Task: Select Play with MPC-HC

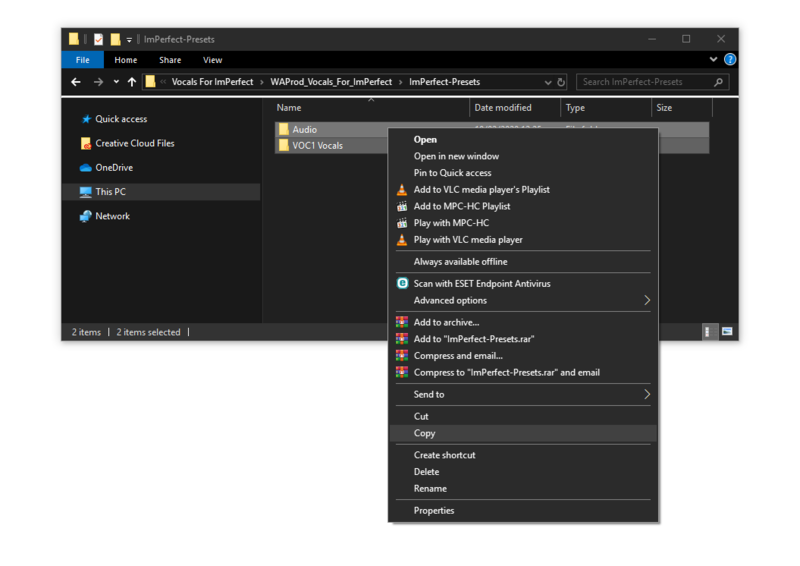Action: (x=451, y=223)
